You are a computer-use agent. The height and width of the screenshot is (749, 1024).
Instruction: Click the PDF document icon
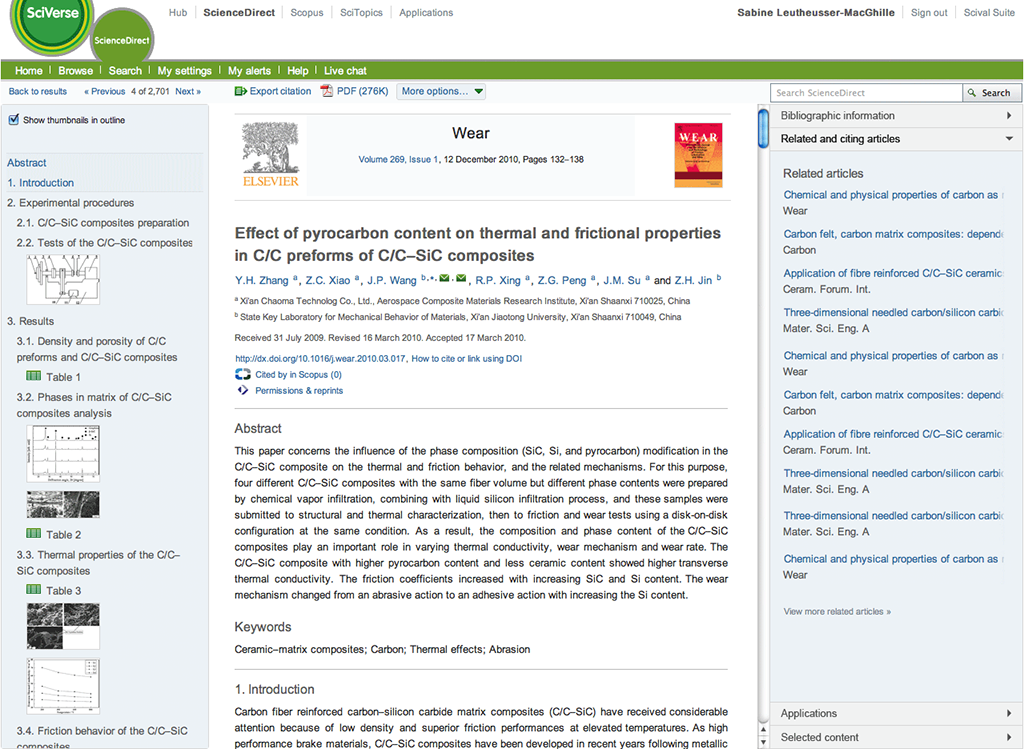(327, 91)
